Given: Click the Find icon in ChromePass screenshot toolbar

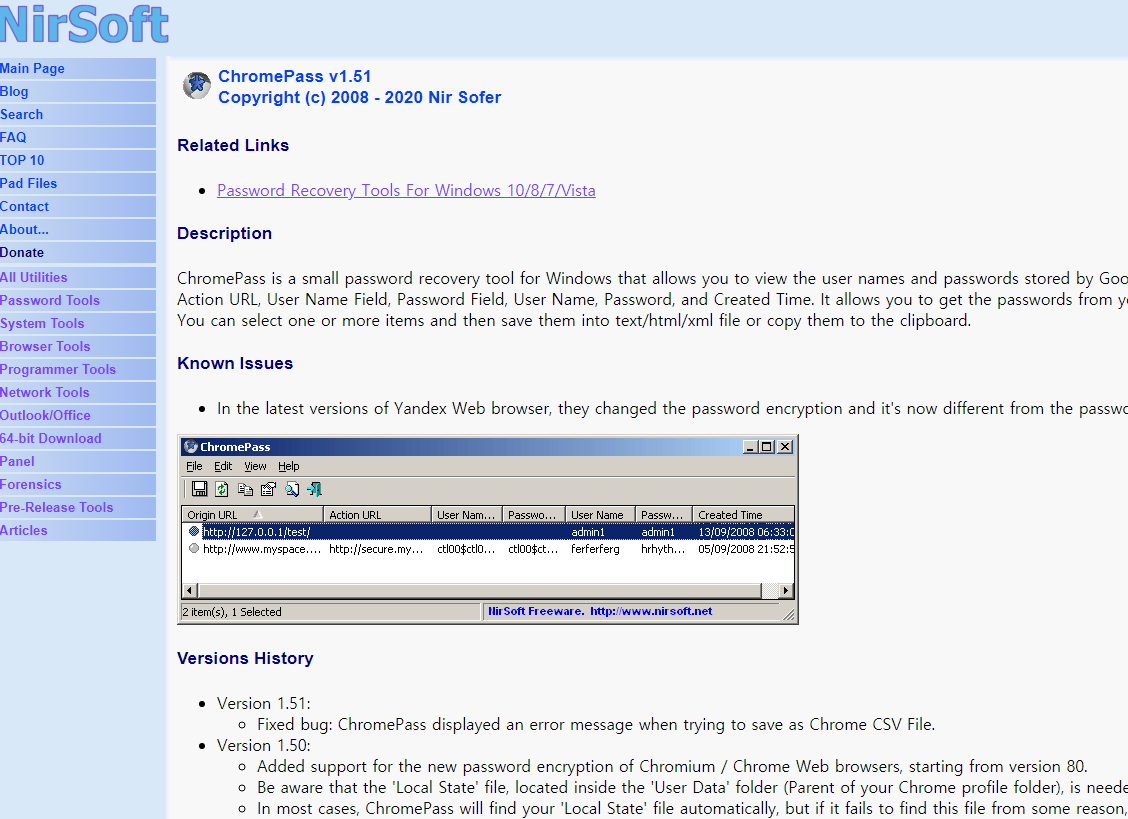Looking at the screenshot, I should tap(291, 489).
